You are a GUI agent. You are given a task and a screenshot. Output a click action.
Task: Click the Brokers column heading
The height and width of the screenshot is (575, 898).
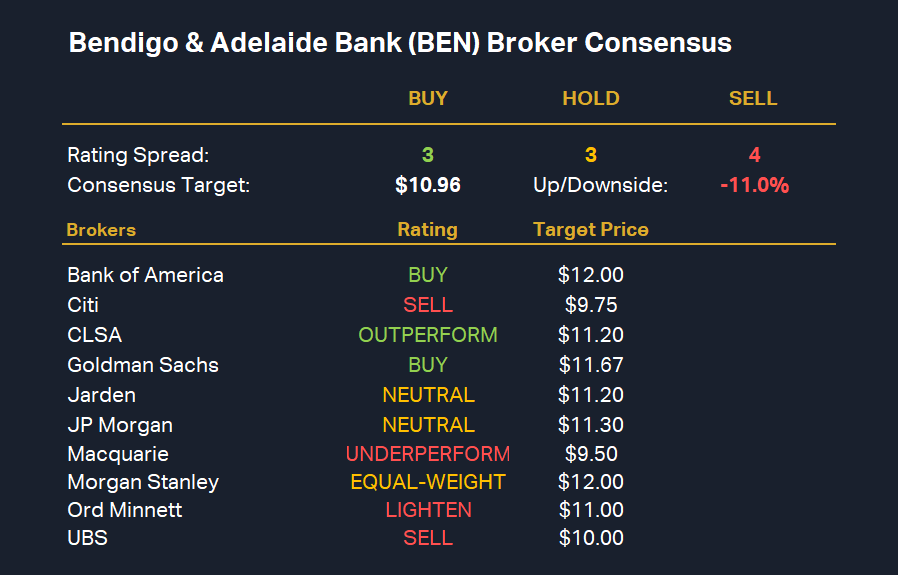coord(101,230)
